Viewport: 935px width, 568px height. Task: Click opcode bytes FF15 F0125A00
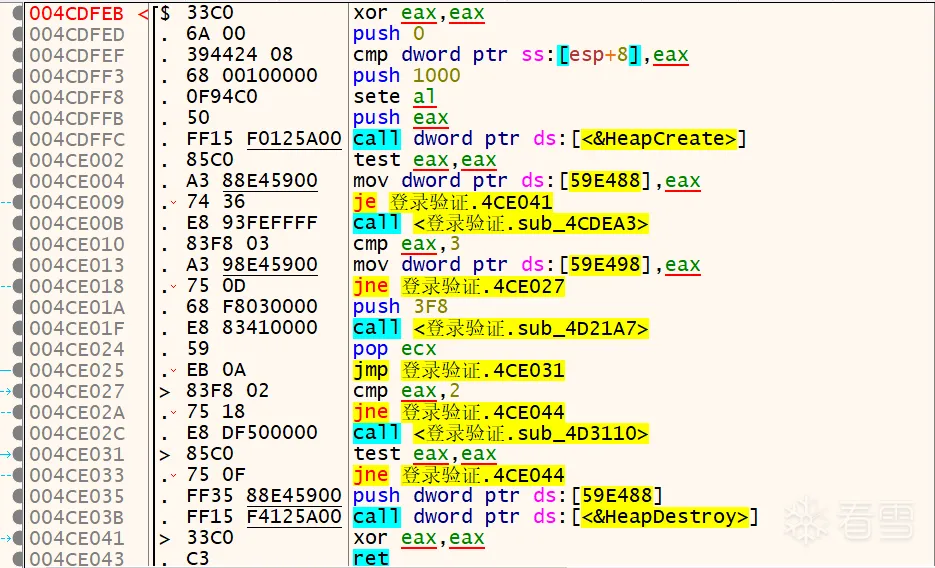264,139
